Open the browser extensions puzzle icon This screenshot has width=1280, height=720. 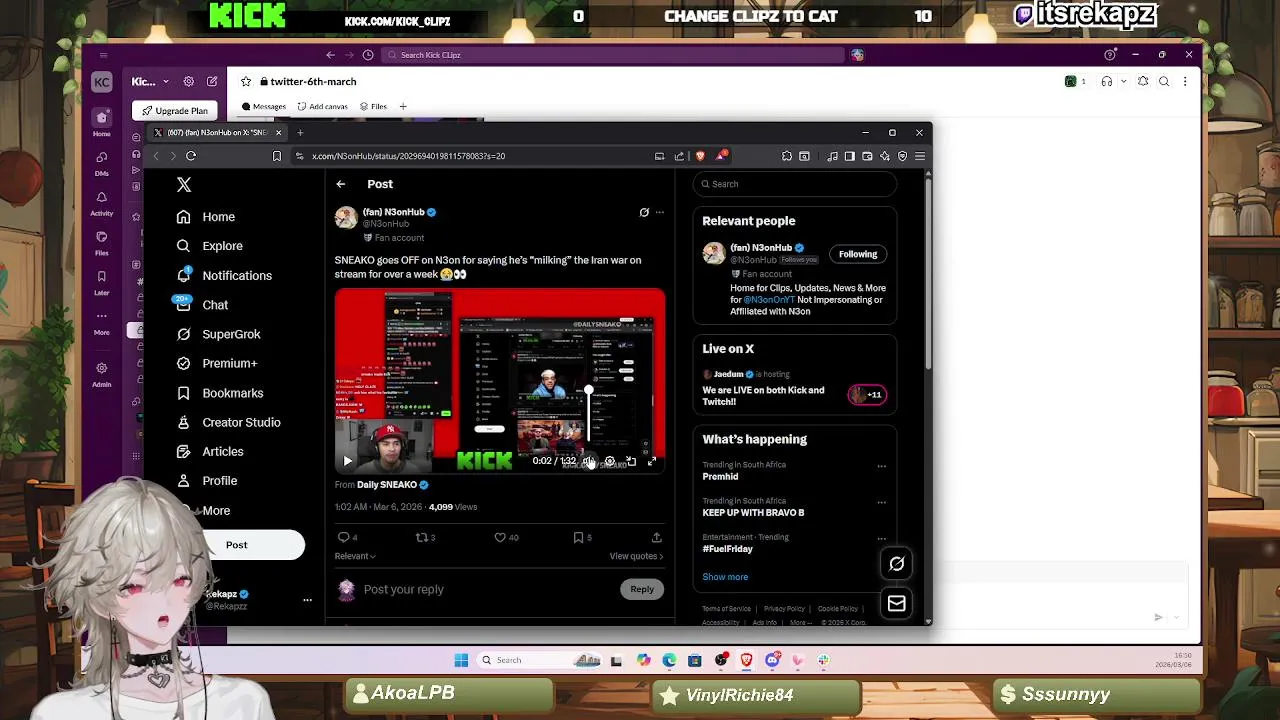(787, 156)
